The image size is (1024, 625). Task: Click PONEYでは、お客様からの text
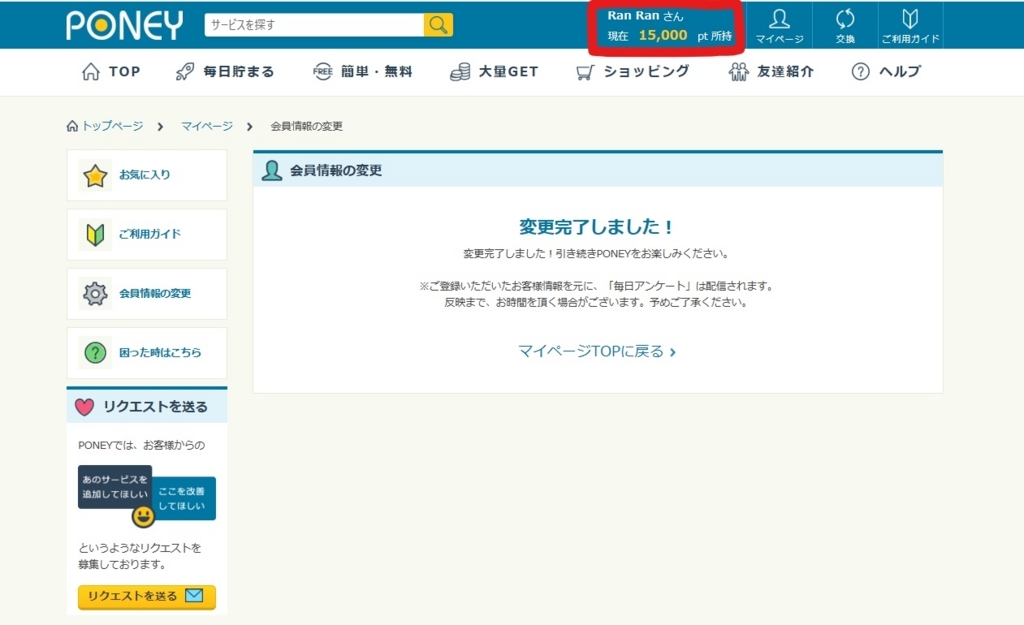coord(141,445)
